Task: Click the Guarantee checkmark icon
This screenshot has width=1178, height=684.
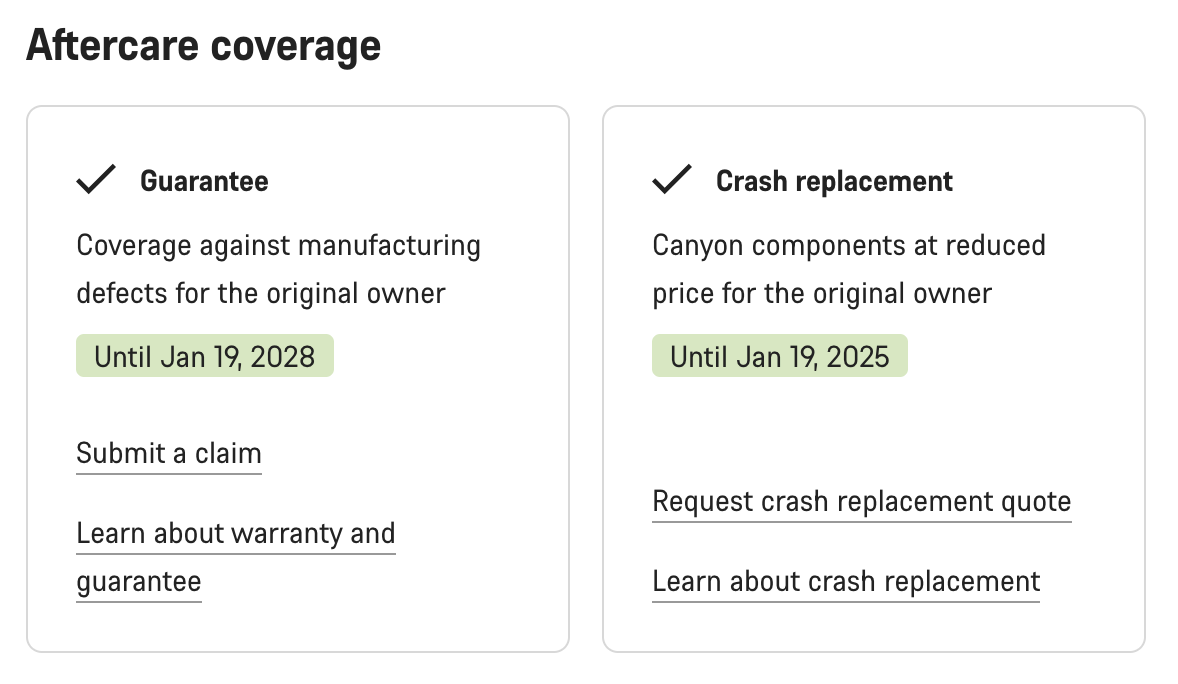Action: click(96, 180)
